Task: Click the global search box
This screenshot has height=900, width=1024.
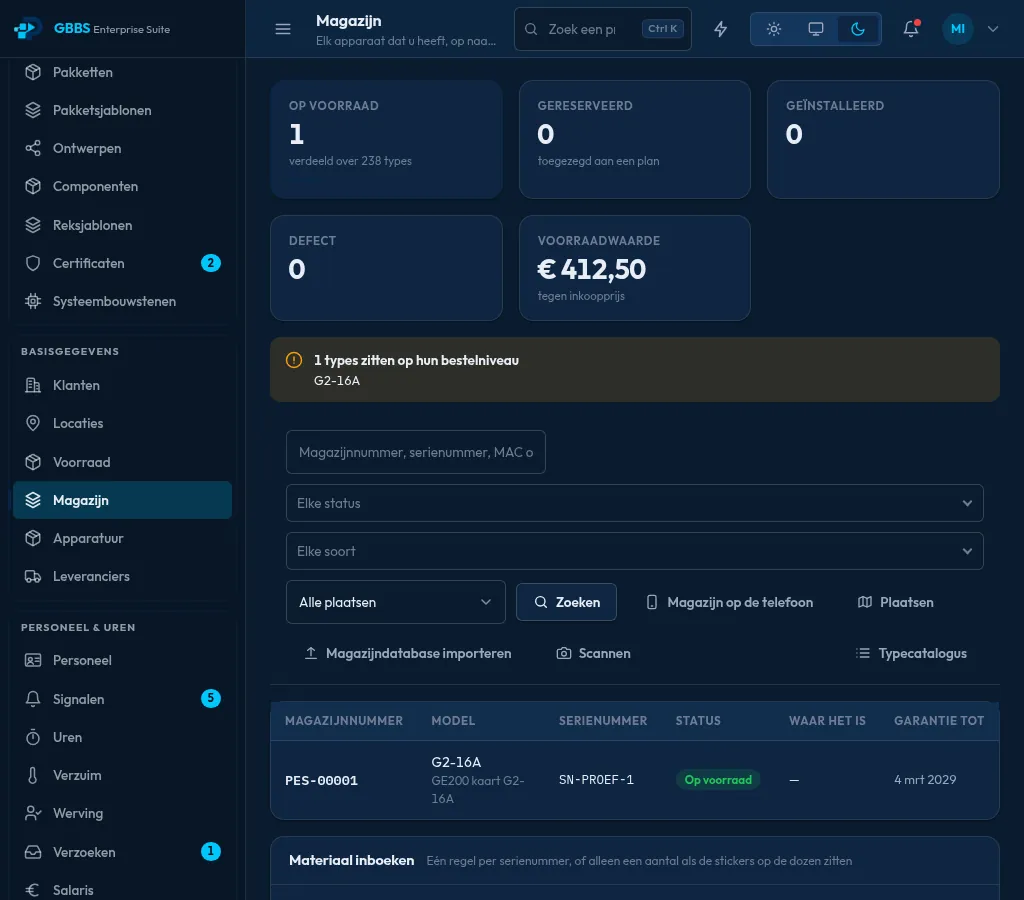Action: click(x=602, y=29)
